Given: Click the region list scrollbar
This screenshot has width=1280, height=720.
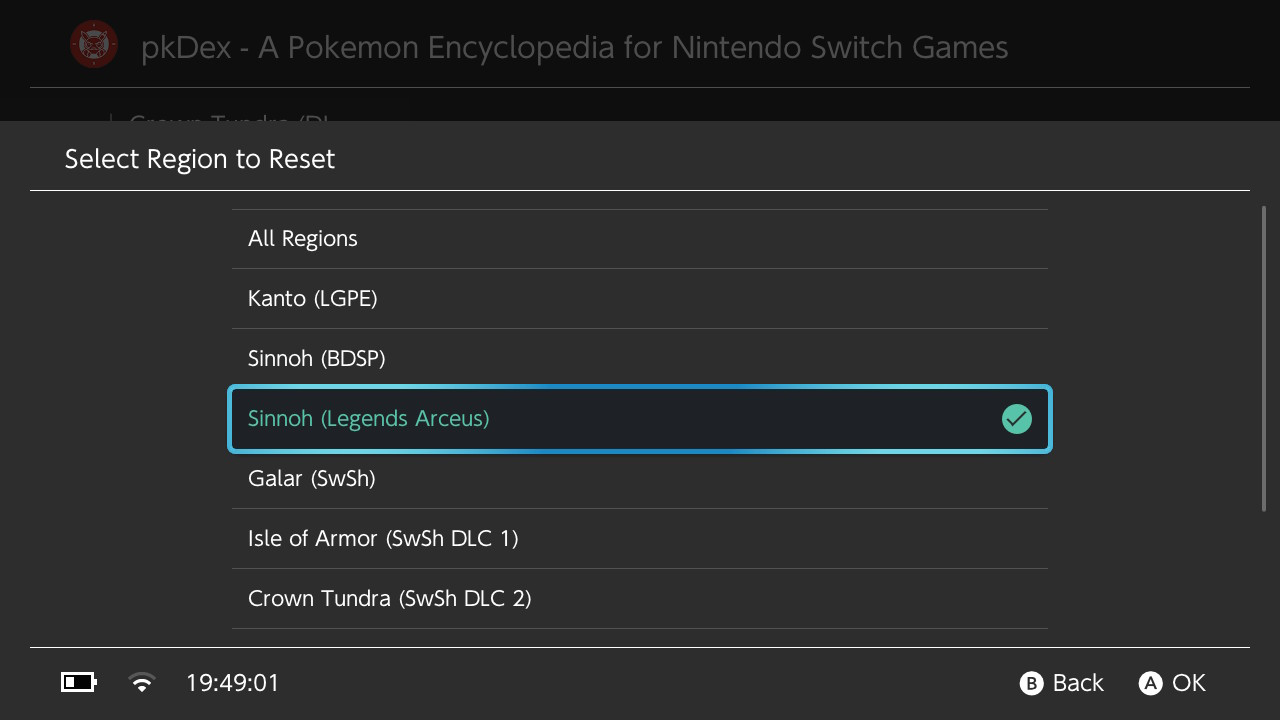Looking at the screenshot, I should [1264, 358].
